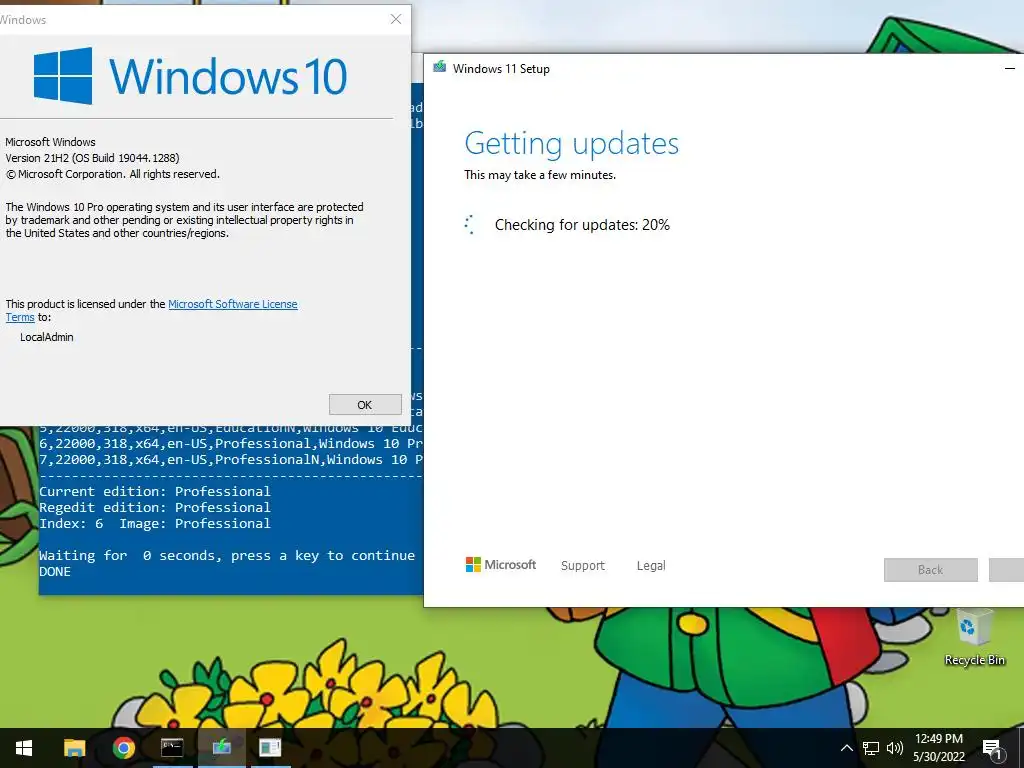Open network status tray icon
The height and width of the screenshot is (768, 1024).
871,748
